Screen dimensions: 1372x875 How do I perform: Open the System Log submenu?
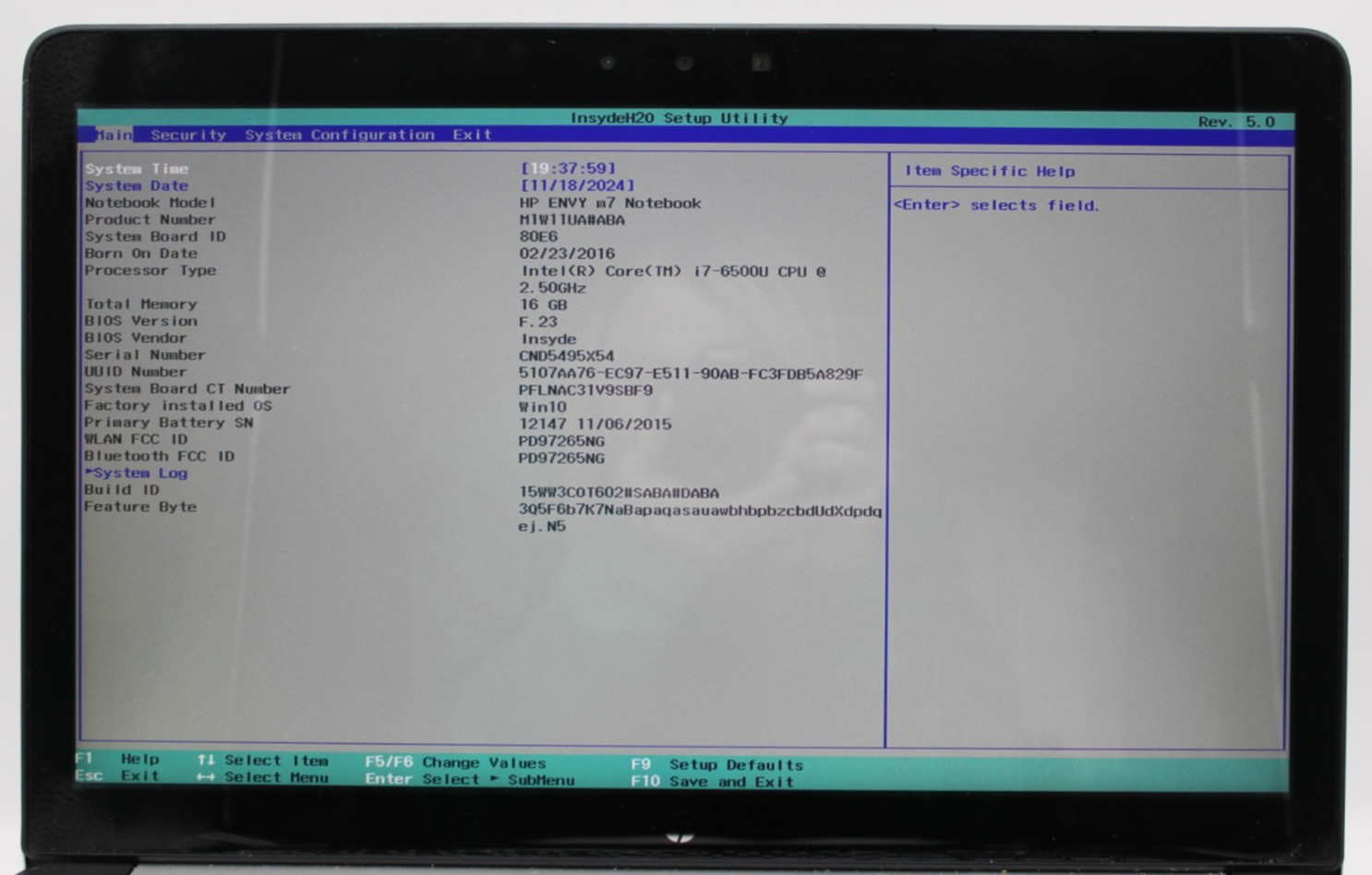point(136,473)
